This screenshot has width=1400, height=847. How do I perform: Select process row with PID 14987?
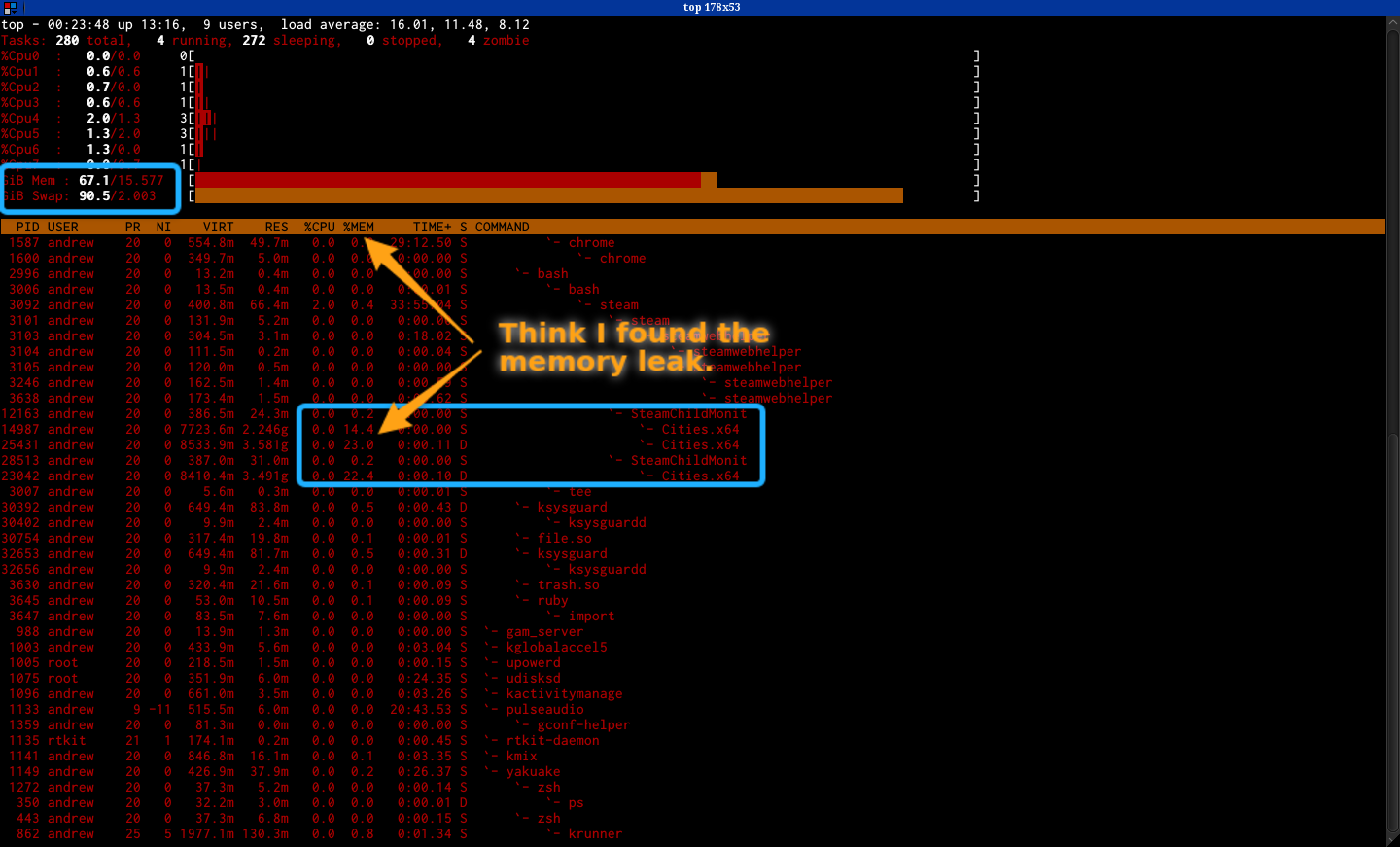692,429
